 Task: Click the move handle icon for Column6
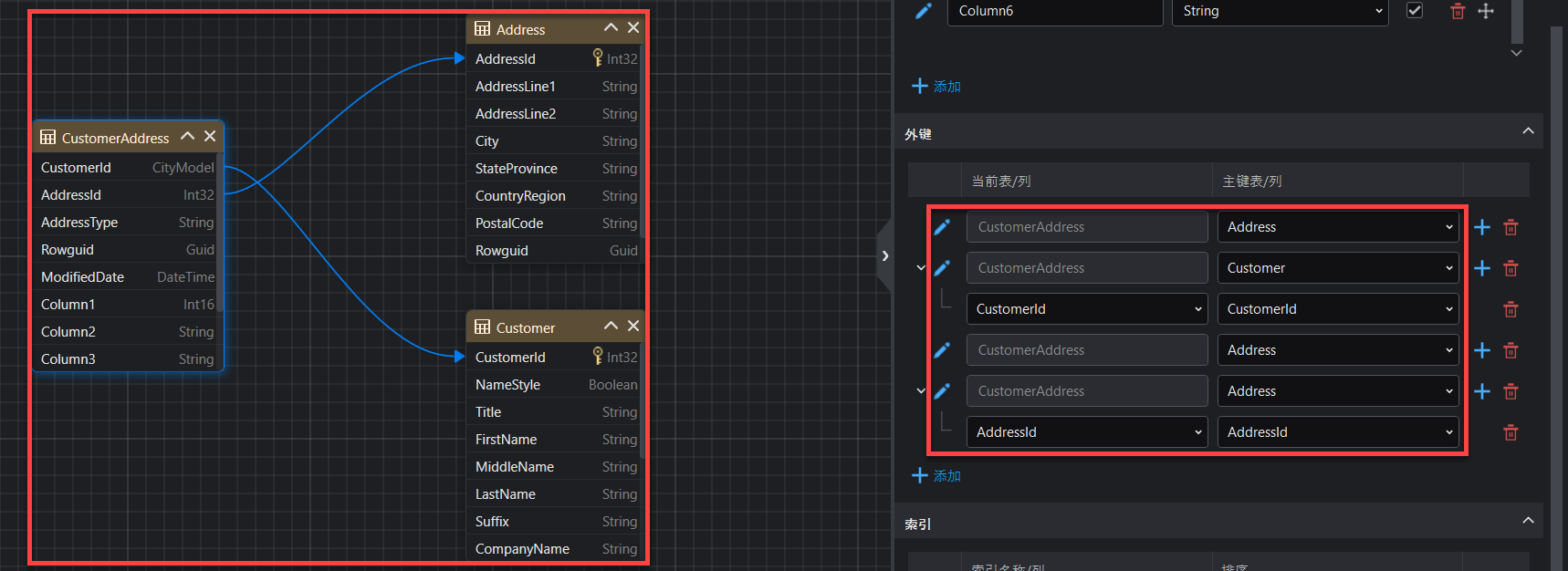[1486, 11]
